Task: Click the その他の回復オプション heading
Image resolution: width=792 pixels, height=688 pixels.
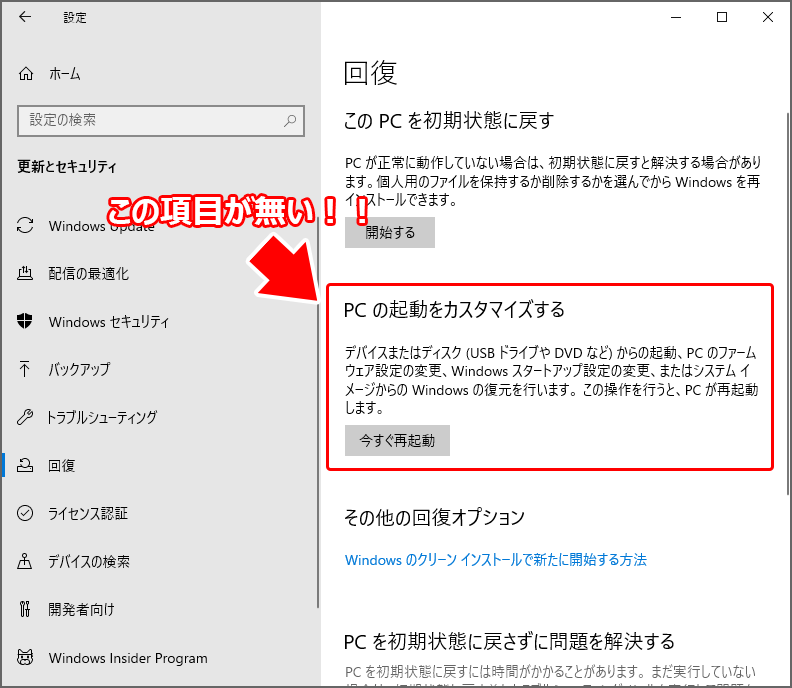Action: pos(434,517)
